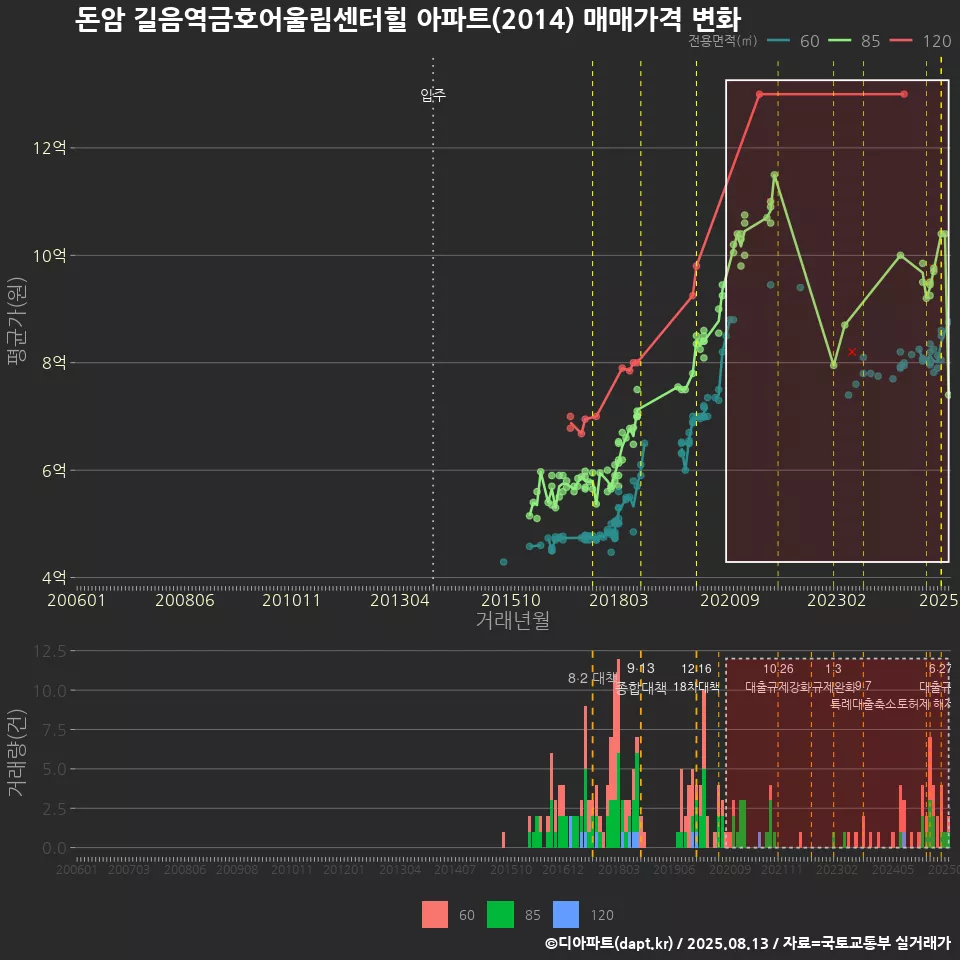Click the 종합대책 policy annotation
Screen dimensions: 960x960
pos(640,688)
